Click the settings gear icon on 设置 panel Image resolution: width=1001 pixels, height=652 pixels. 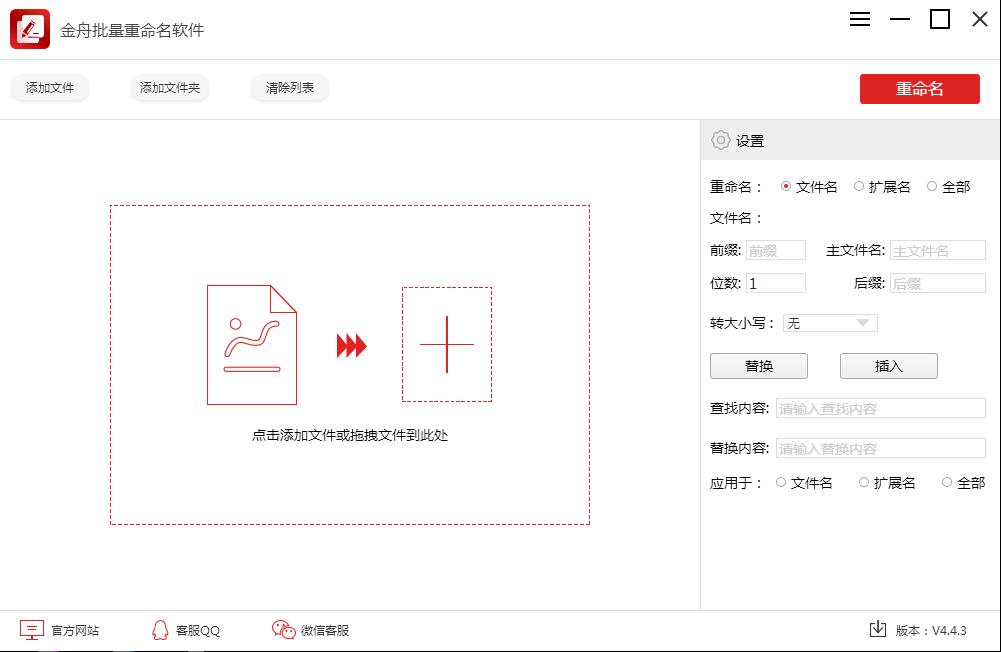point(720,140)
